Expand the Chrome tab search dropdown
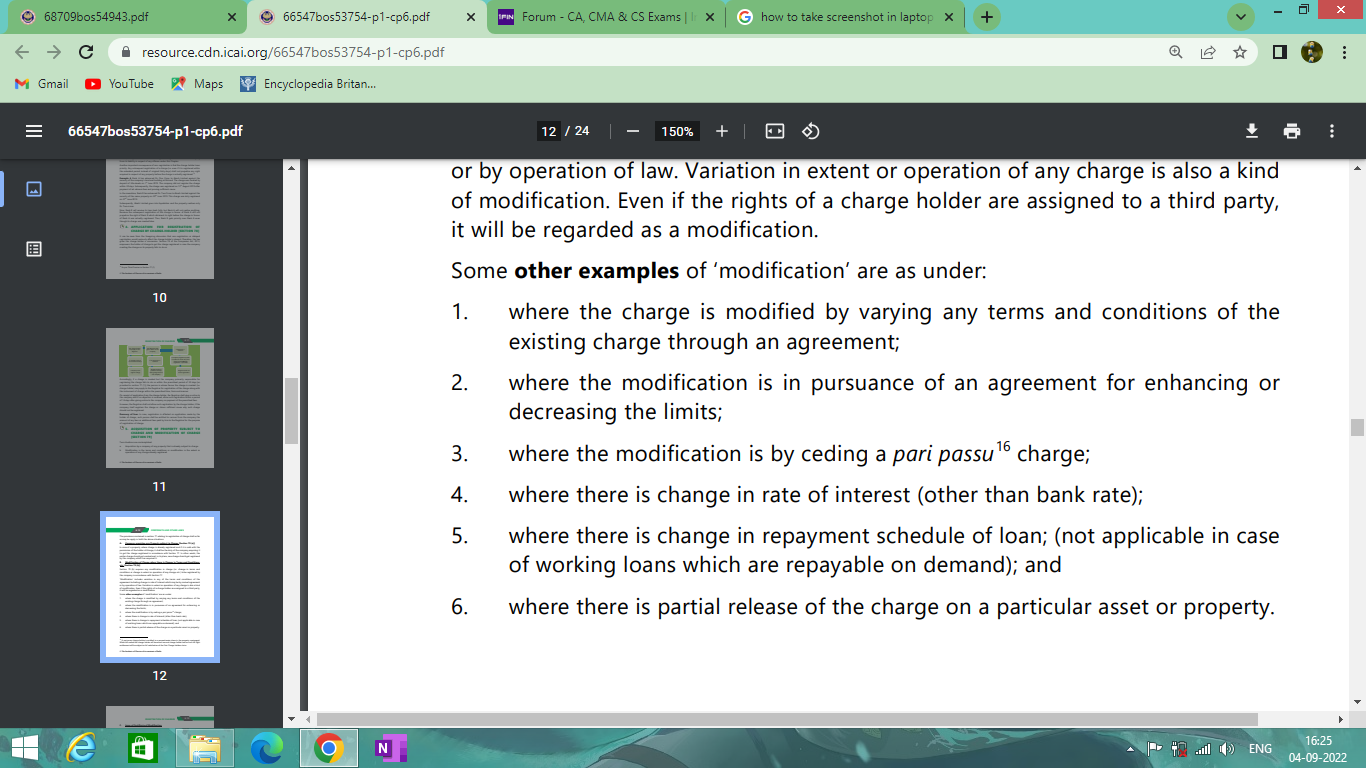 point(1241,17)
